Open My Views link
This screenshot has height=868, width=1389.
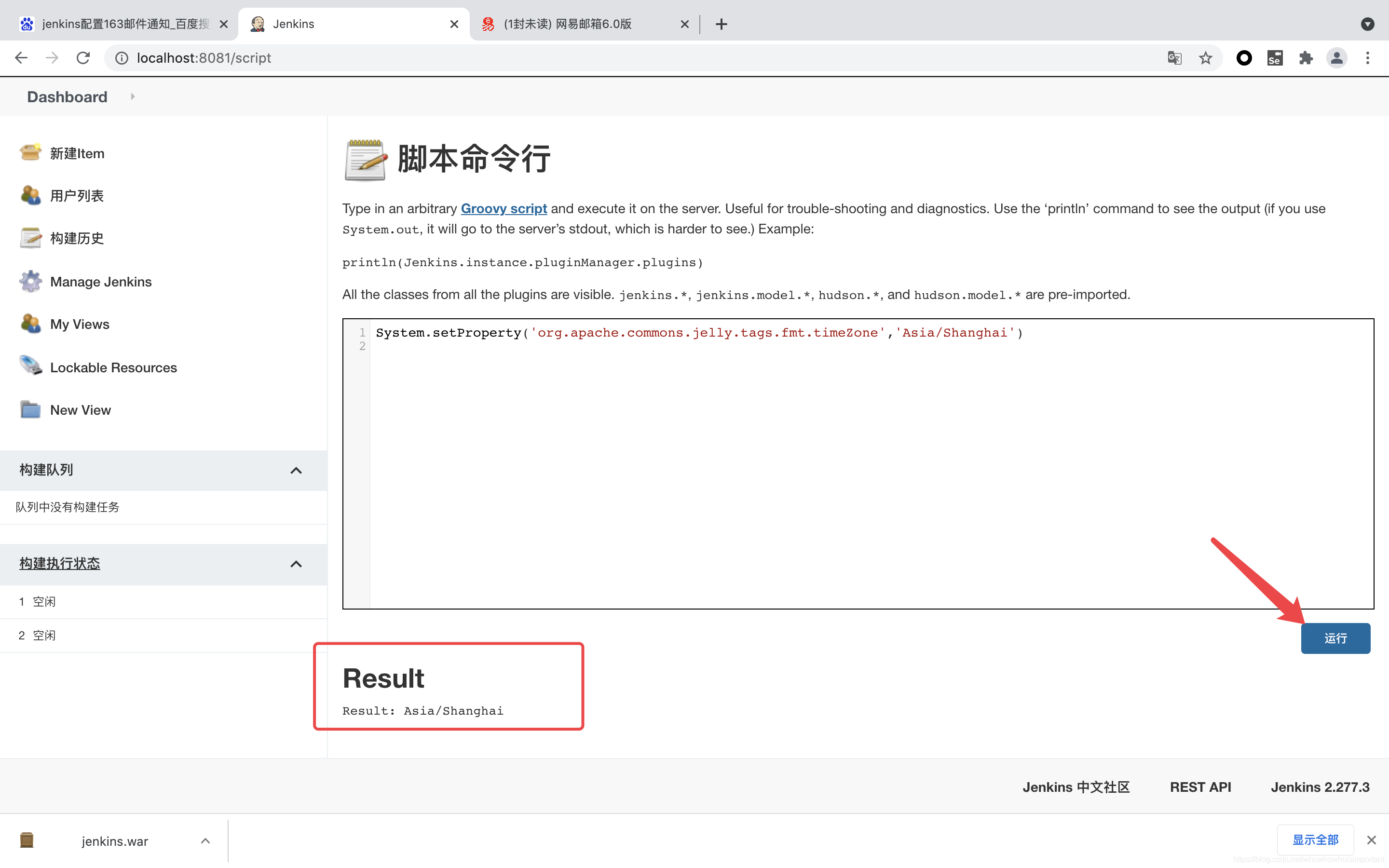80,325
